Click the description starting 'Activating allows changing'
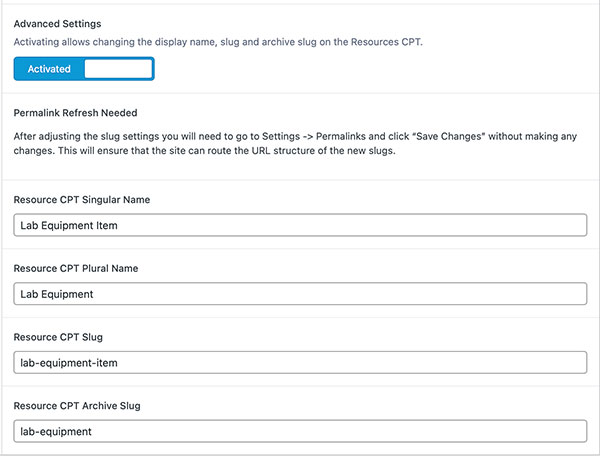Image resolution: width=600 pixels, height=456 pixels. click(x=218, y=42)
